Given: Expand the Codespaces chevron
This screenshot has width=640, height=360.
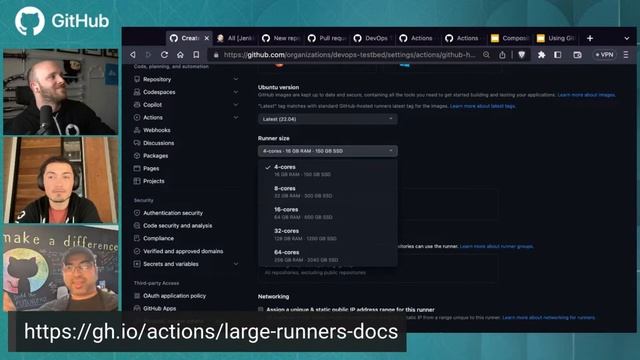Looking at the screenshot, I should coord(236,92).
